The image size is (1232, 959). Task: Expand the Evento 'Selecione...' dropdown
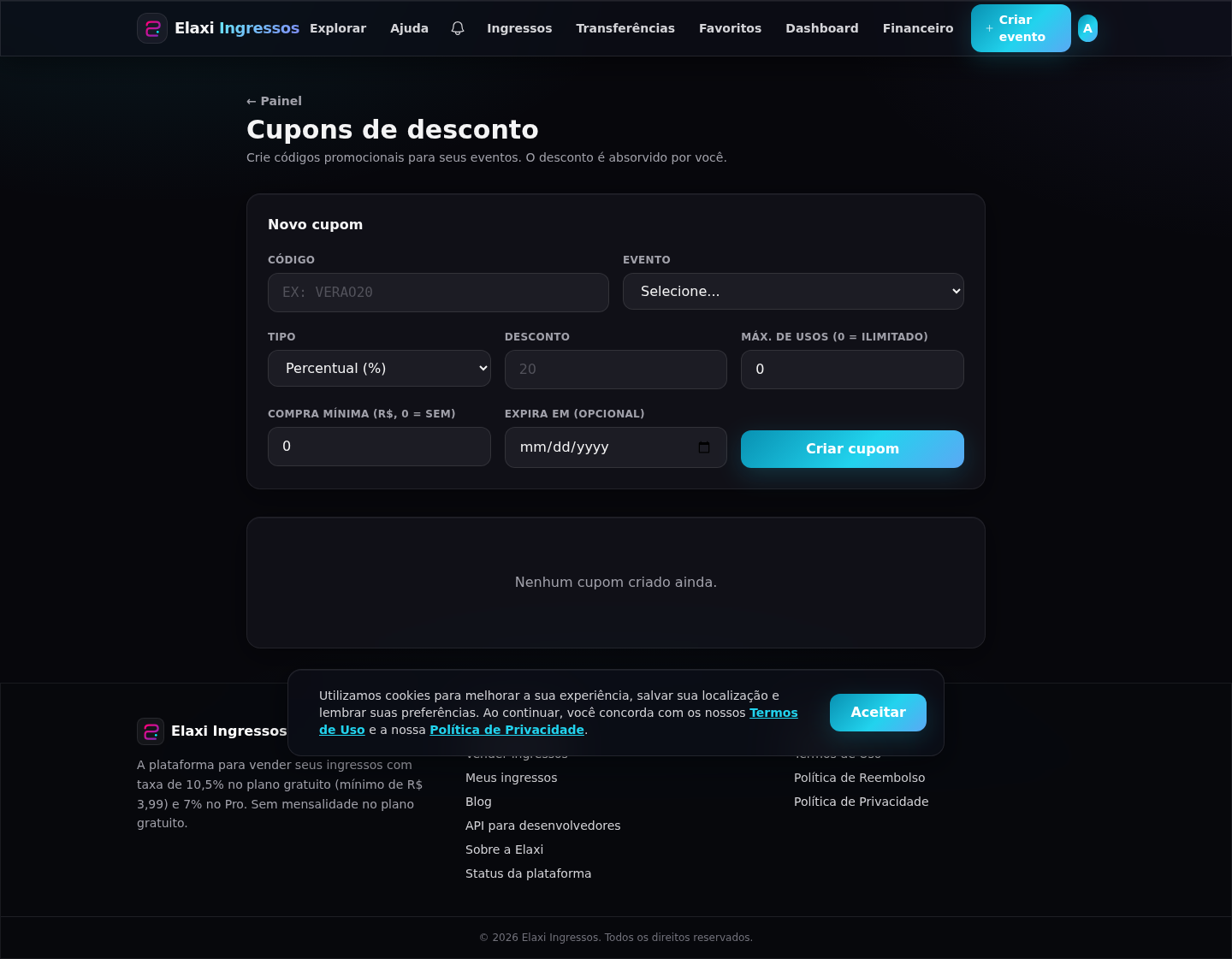point(793,292)
